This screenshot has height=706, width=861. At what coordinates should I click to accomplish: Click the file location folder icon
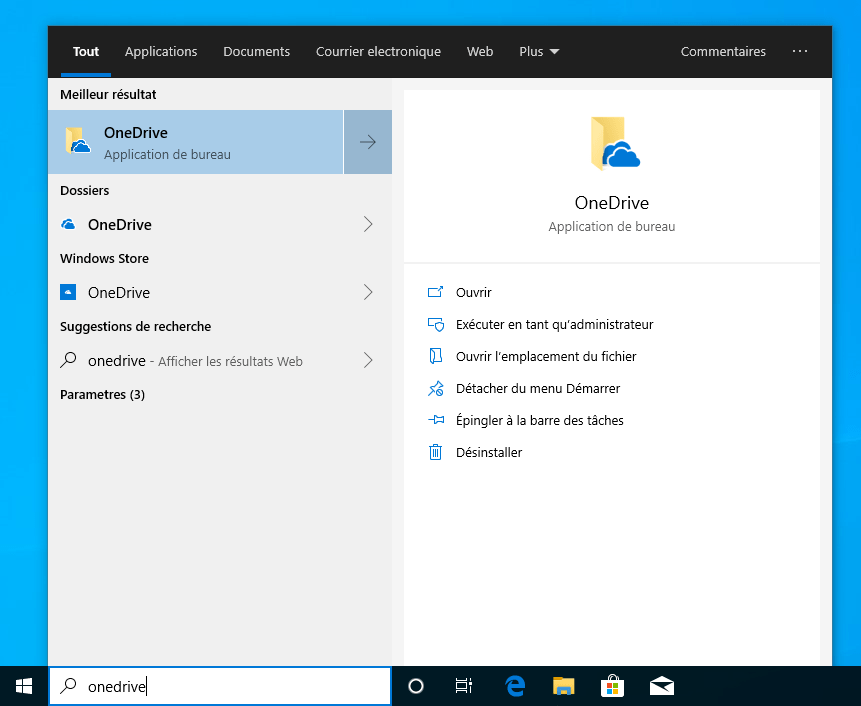pos(435,356)
